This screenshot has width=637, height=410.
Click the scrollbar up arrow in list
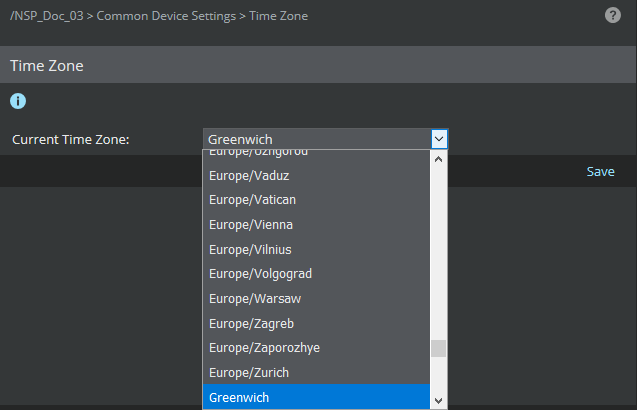438,159
